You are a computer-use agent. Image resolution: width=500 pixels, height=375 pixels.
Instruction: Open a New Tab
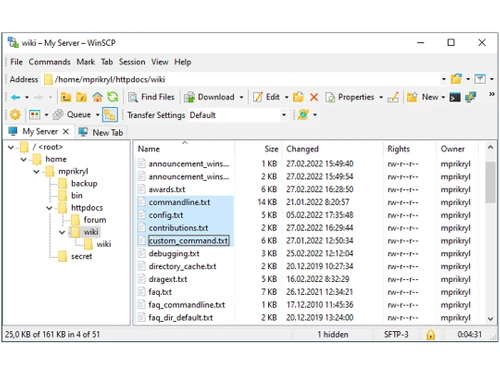(x=101, y=132)
